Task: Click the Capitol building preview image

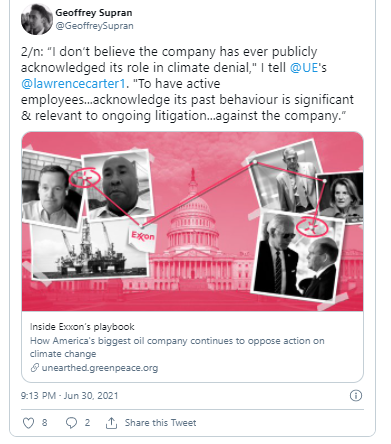Action: pos(192,221)
